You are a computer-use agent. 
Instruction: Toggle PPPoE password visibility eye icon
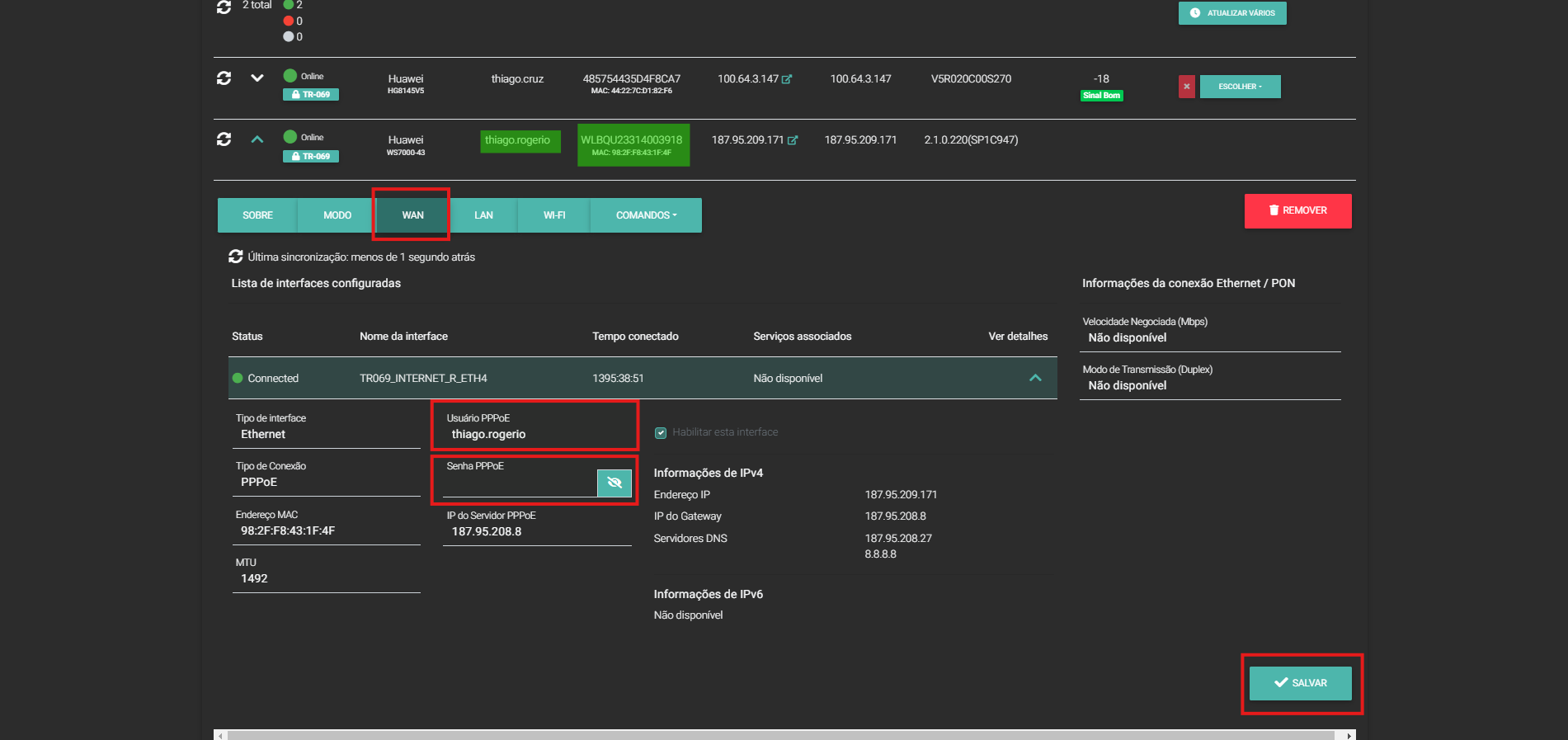pyautogui.click(x=614, y=483)
